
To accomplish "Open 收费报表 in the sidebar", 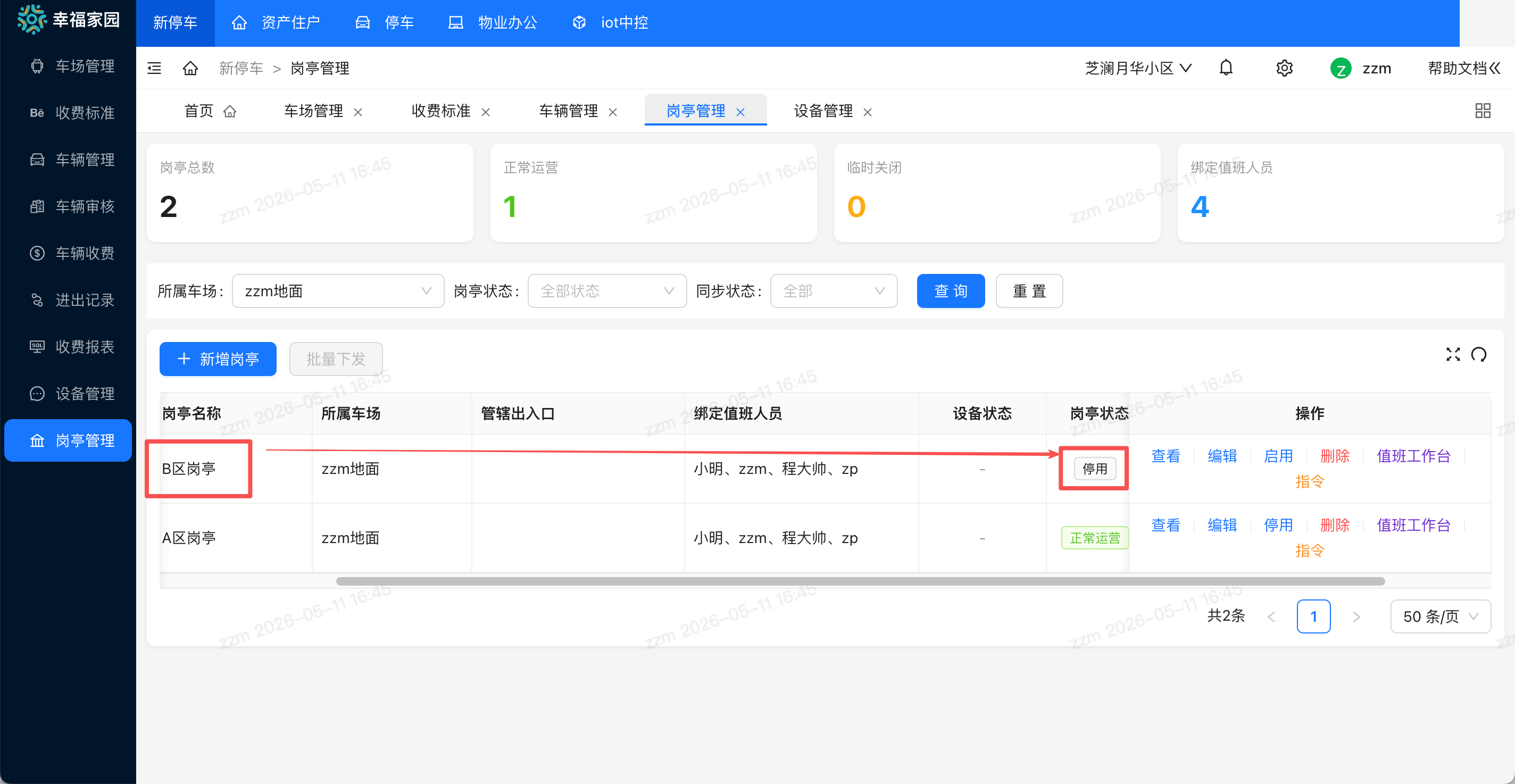I will click(68, 346).
